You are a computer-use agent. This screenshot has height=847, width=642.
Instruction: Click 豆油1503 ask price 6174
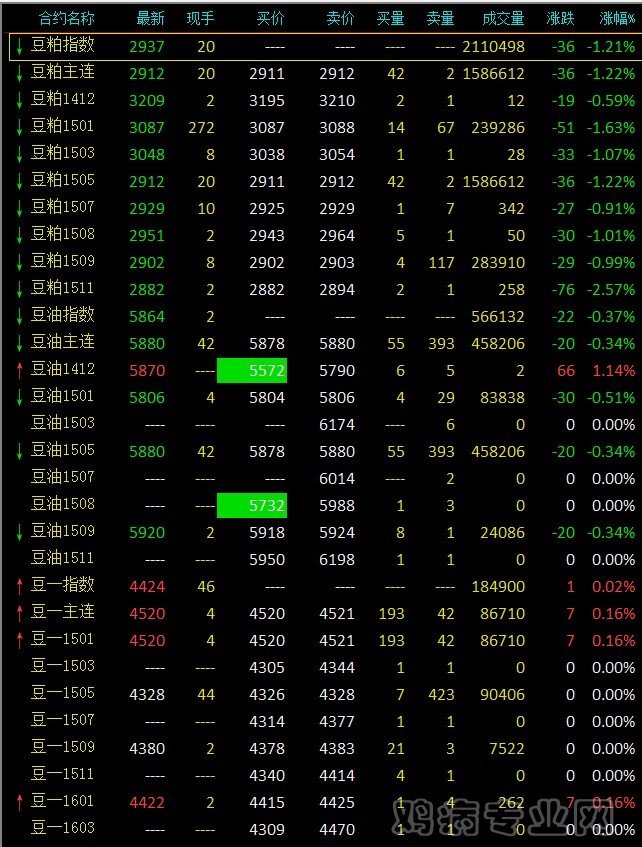pyautogui.click(x=337, y=425)
